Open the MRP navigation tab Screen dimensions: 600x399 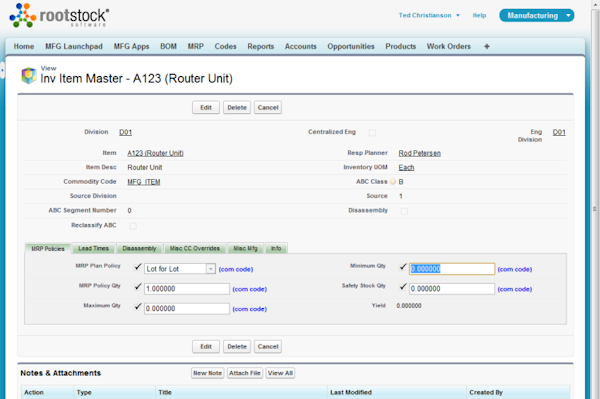click(x=196, y=46)
